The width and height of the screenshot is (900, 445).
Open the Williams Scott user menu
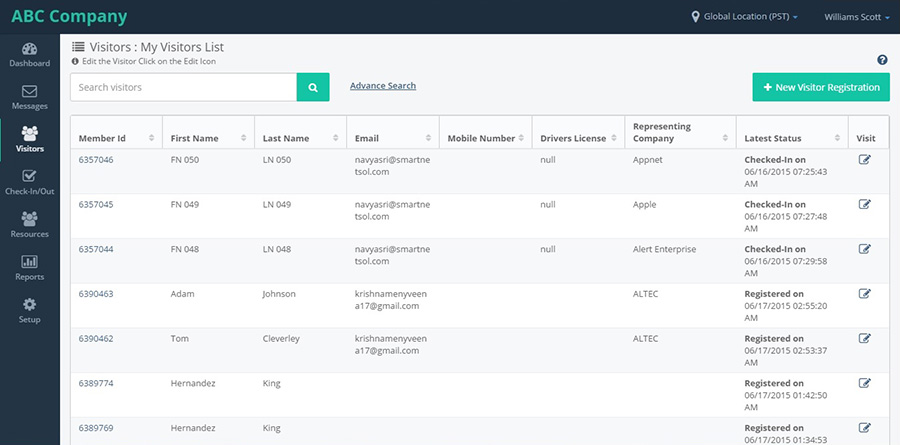857,17
